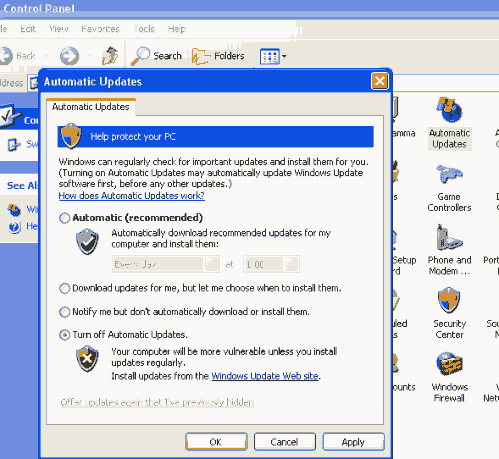The height and width of the screenshot is (459, 499).
Task: Click the Up folder toolbar icon
Action: tap(110, 56)
